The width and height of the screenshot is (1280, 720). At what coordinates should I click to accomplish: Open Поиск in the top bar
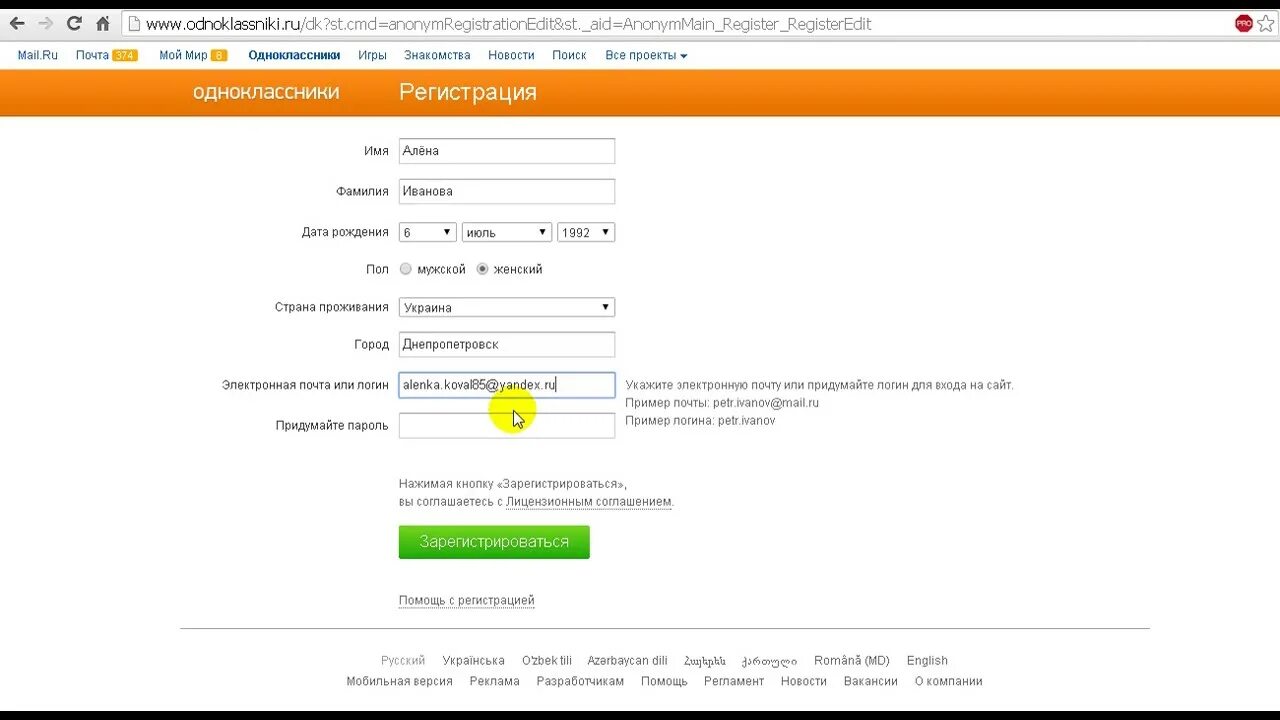(569, 55)
